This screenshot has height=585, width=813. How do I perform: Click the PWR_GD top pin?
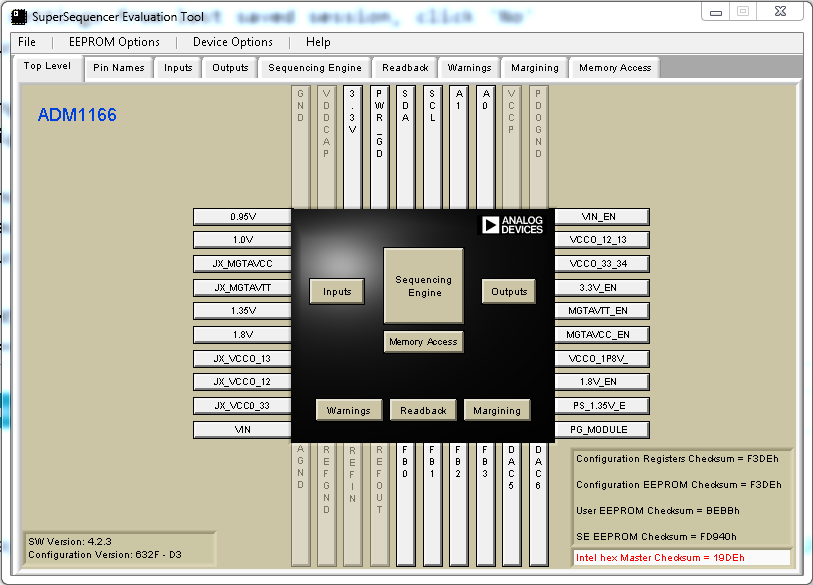380,147
